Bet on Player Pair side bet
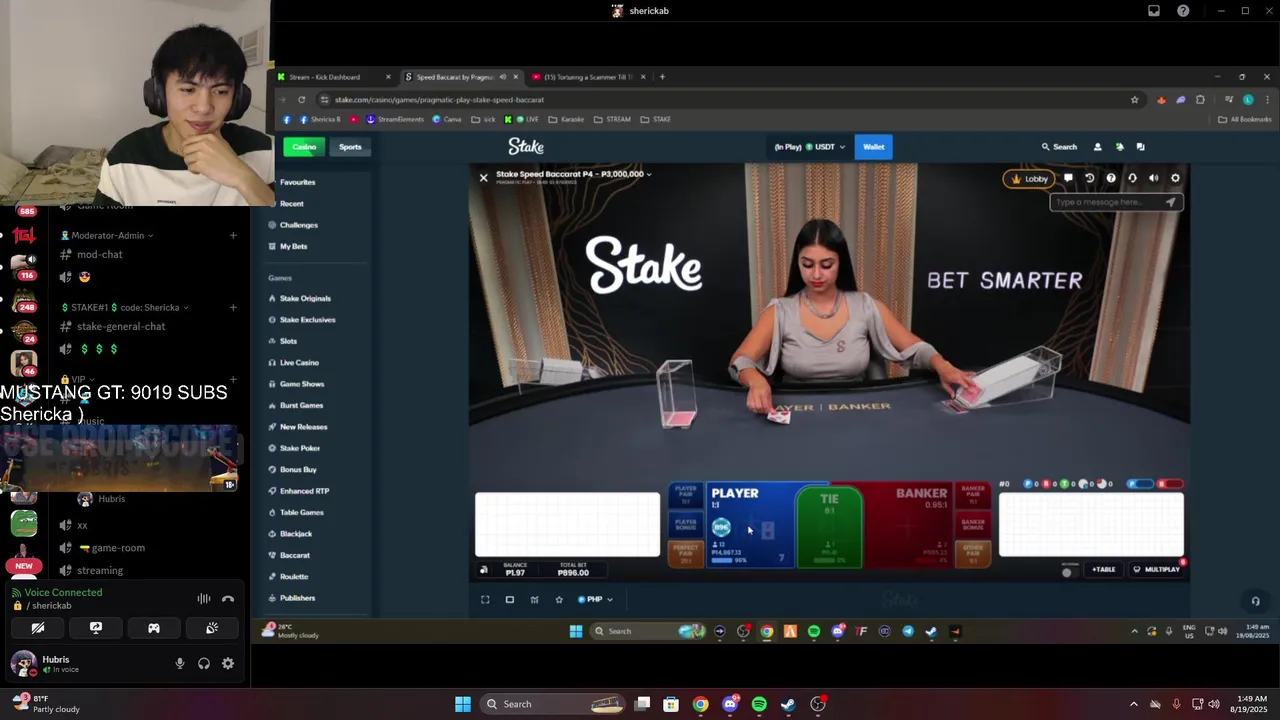This screenshot has width=1280, height=720. point(686,494)
